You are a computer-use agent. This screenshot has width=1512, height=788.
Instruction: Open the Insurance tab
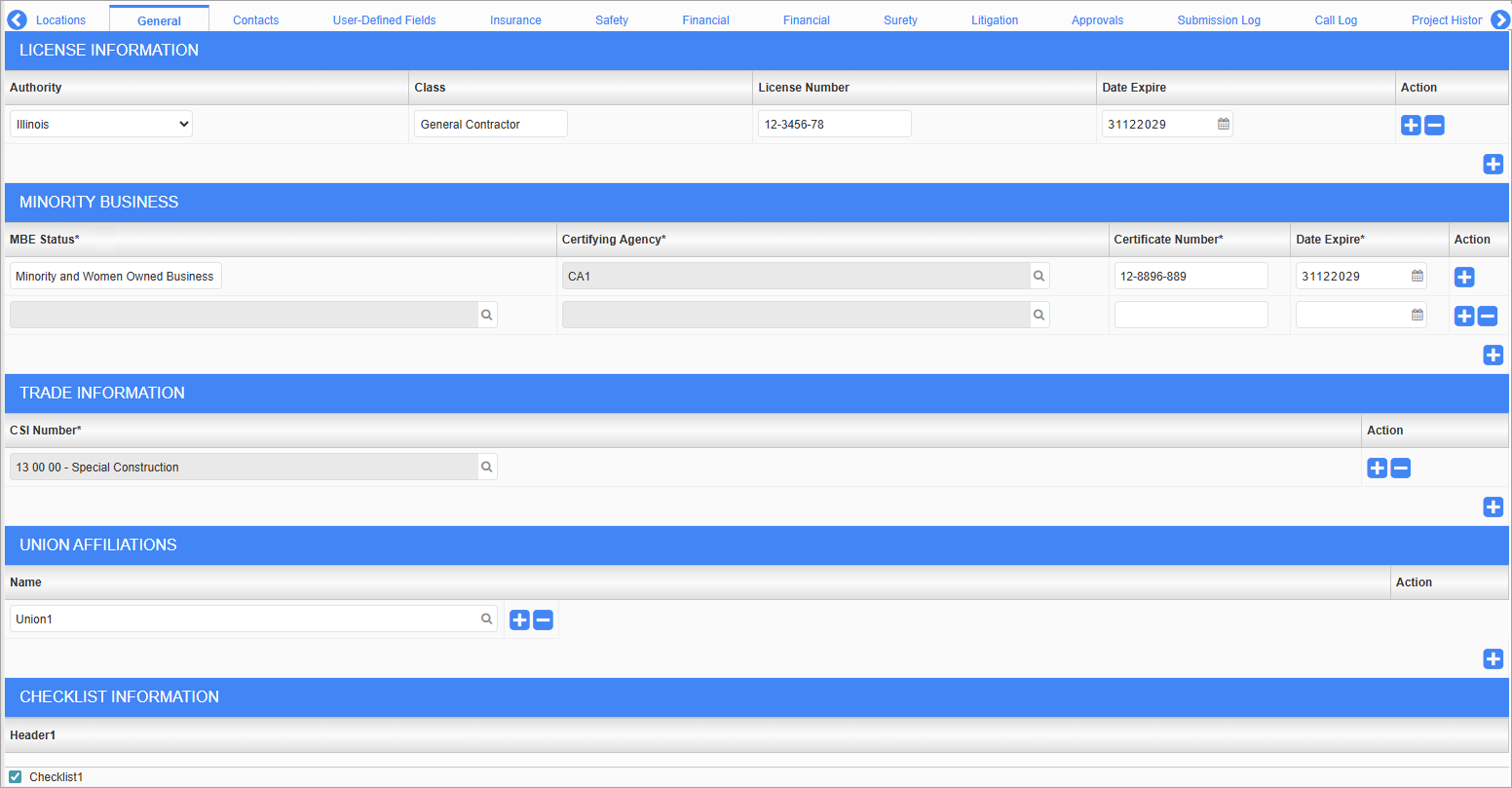pos(515,19)
